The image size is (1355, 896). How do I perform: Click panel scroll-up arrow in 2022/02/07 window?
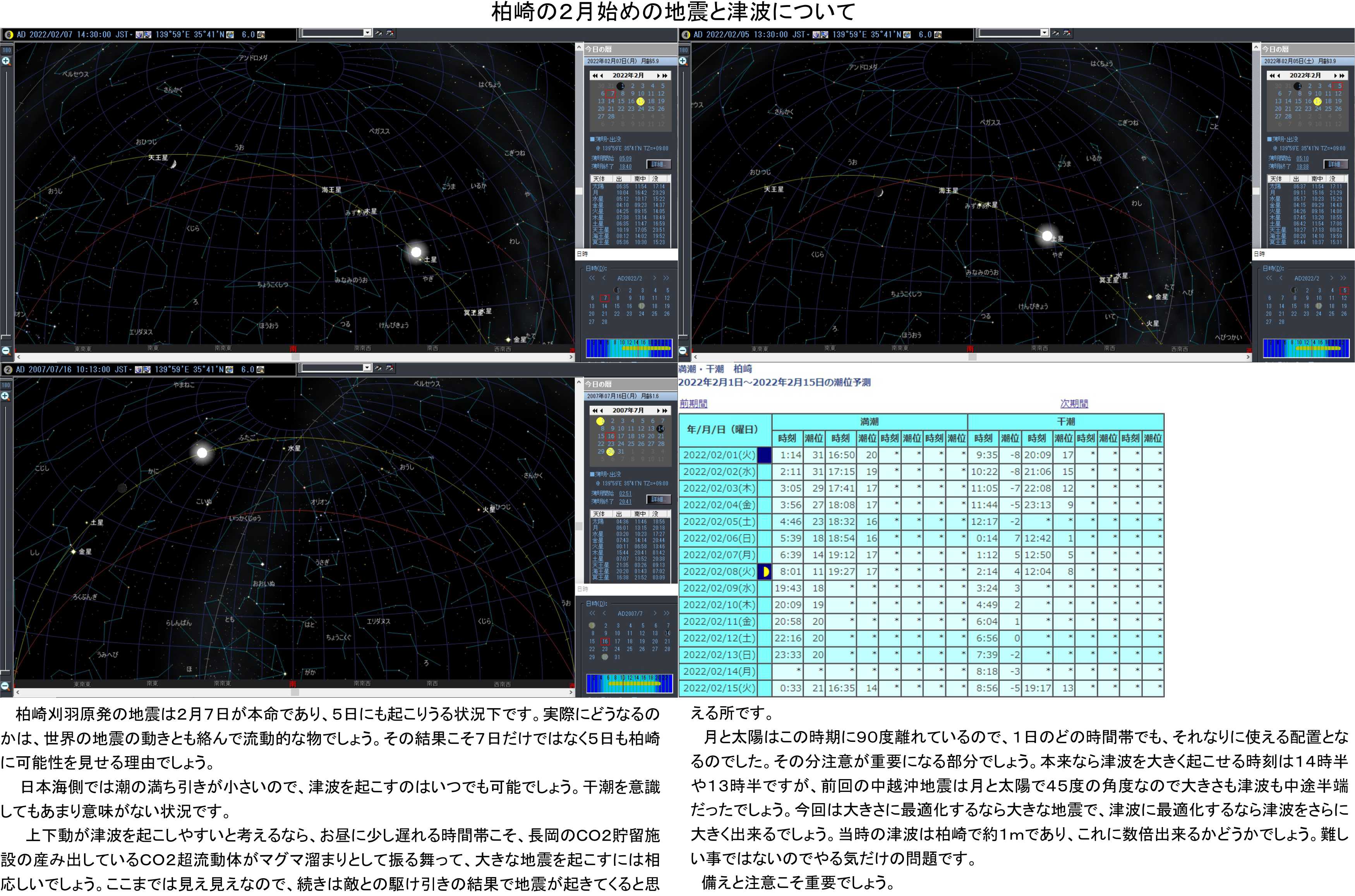(x=579, y=48)
